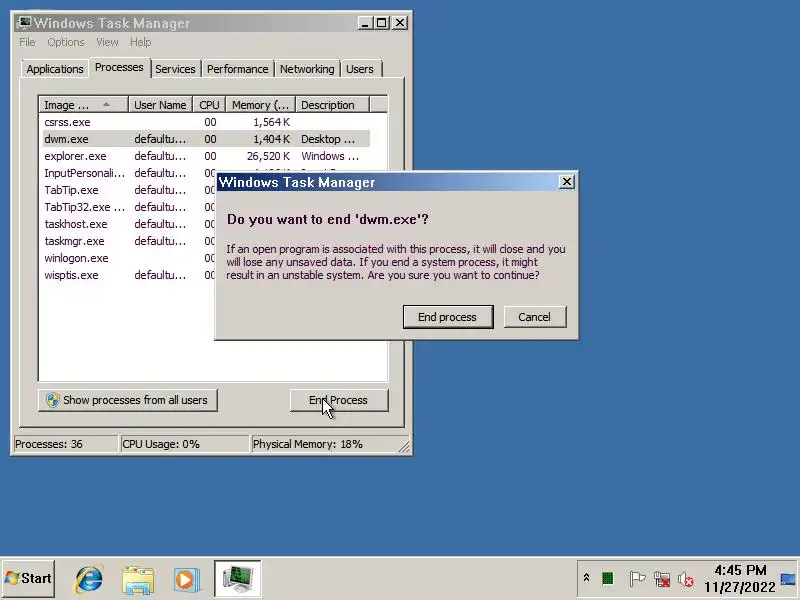This screenshot has height=600, width=800.
Task: Open the Help menu
Action: tap(140, 42)
